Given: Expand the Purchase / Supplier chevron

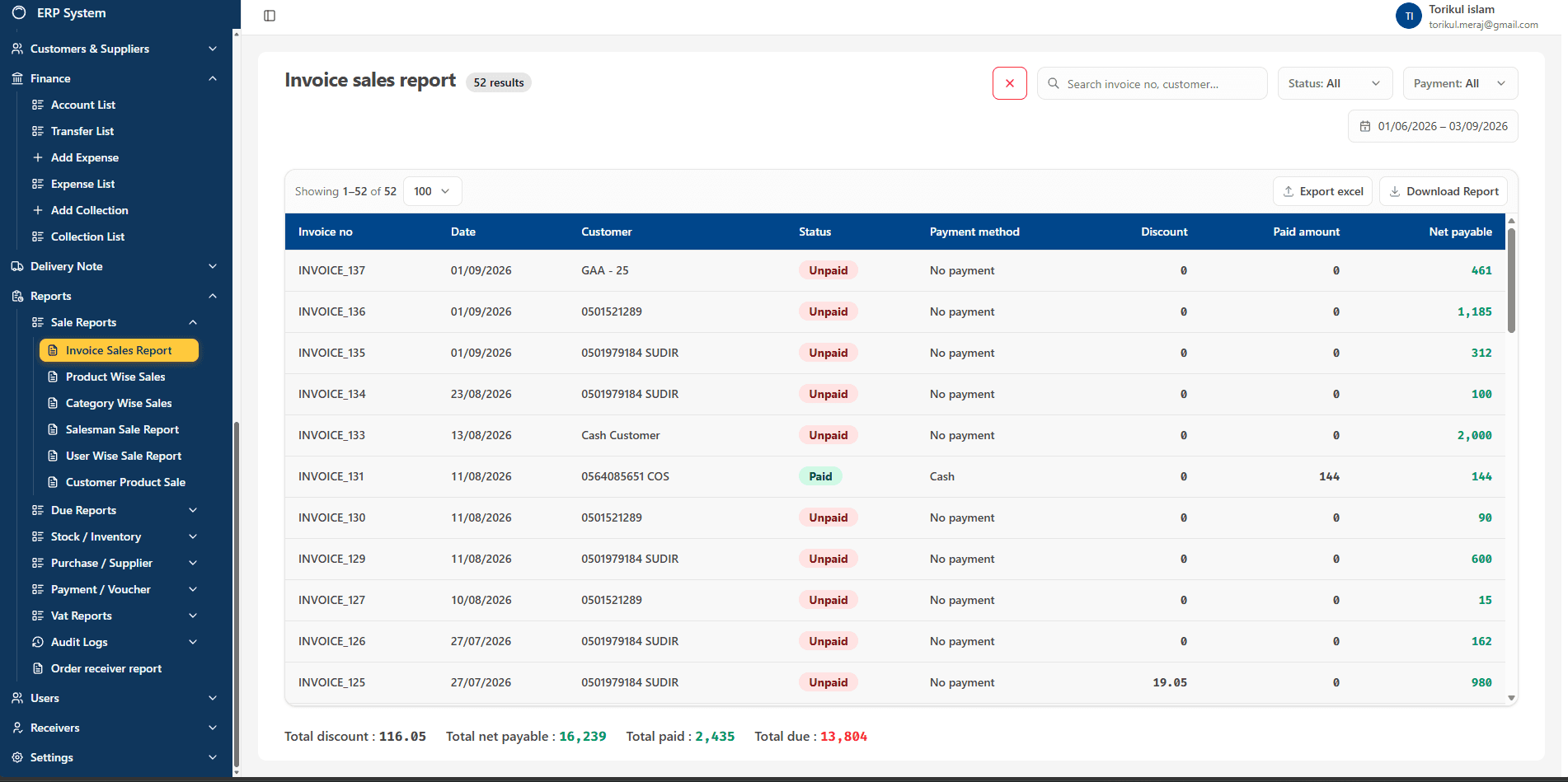Looking at the screenshot, I should tap(193, 563).
